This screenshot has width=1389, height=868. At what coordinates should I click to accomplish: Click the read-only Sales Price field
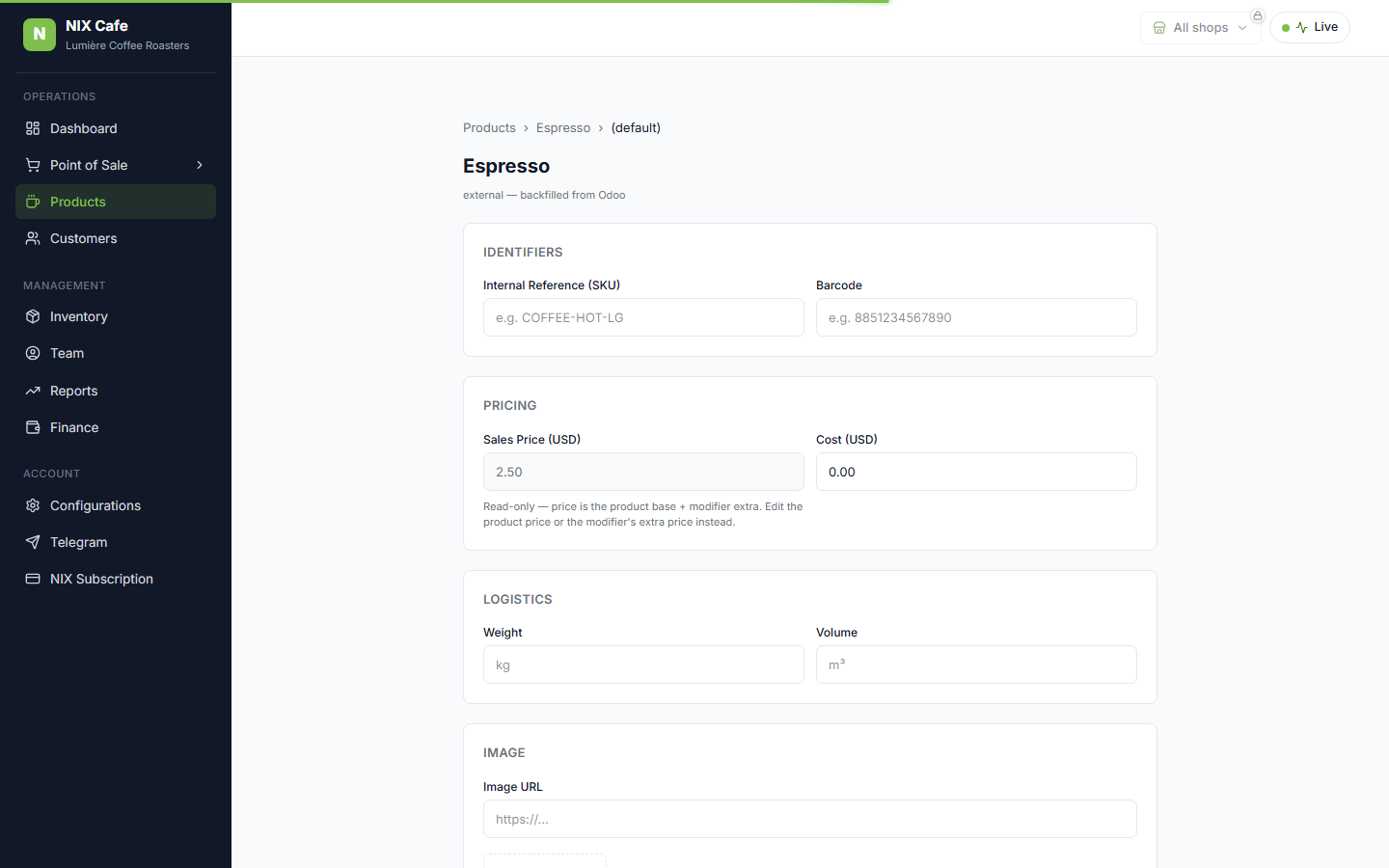[x=643, y=472]
